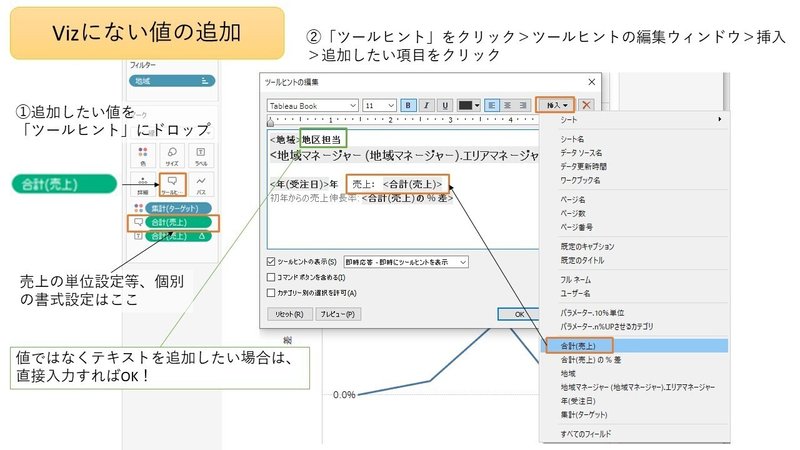Click the リセット(R) button

click(x=289, y=314)
